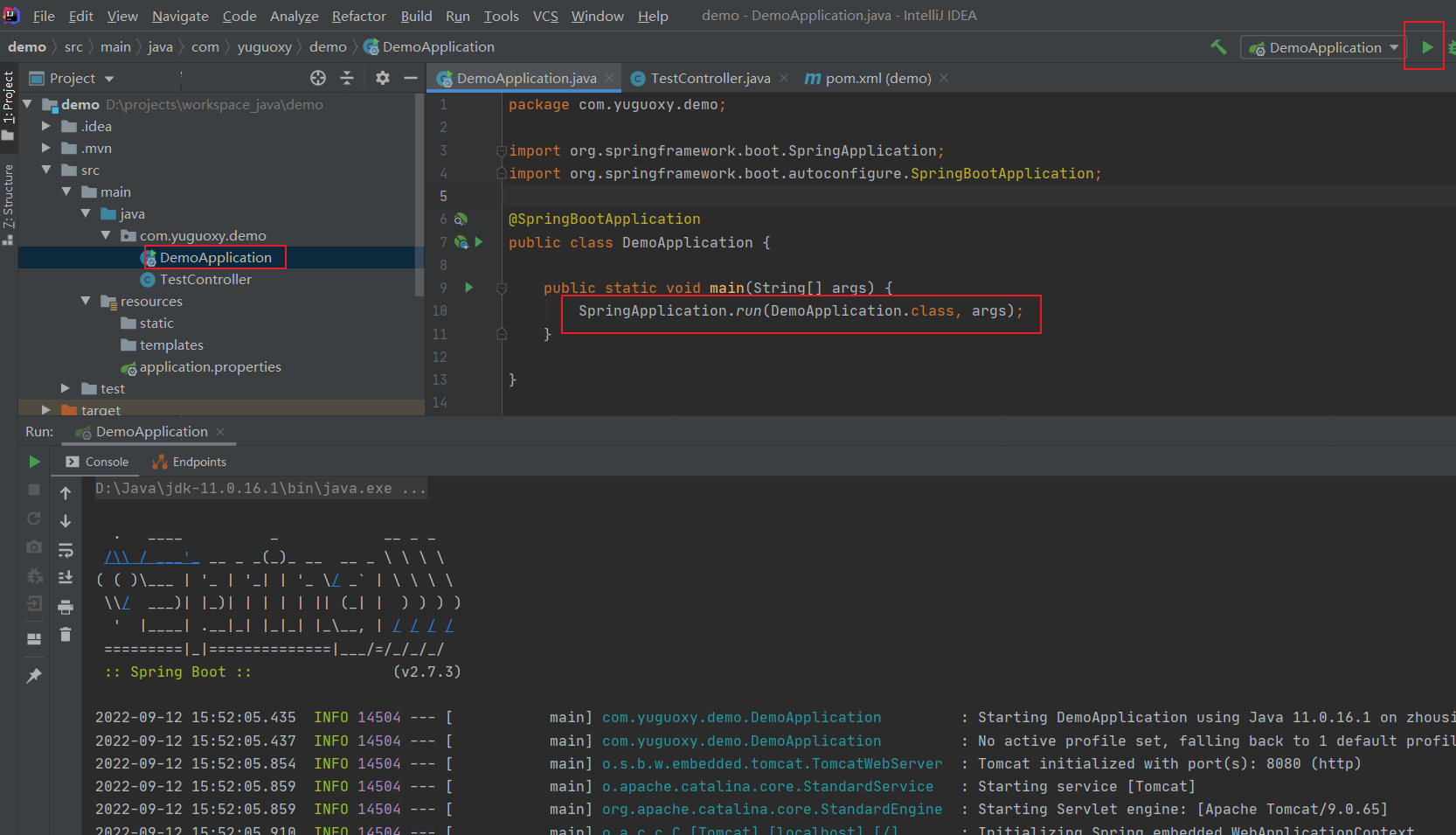Image resolution: width=1456 pixels, height=835 pixels.
Task: Move down the stack trace with the down arrow
Action: pyautogui.click(x=66, y=521)
